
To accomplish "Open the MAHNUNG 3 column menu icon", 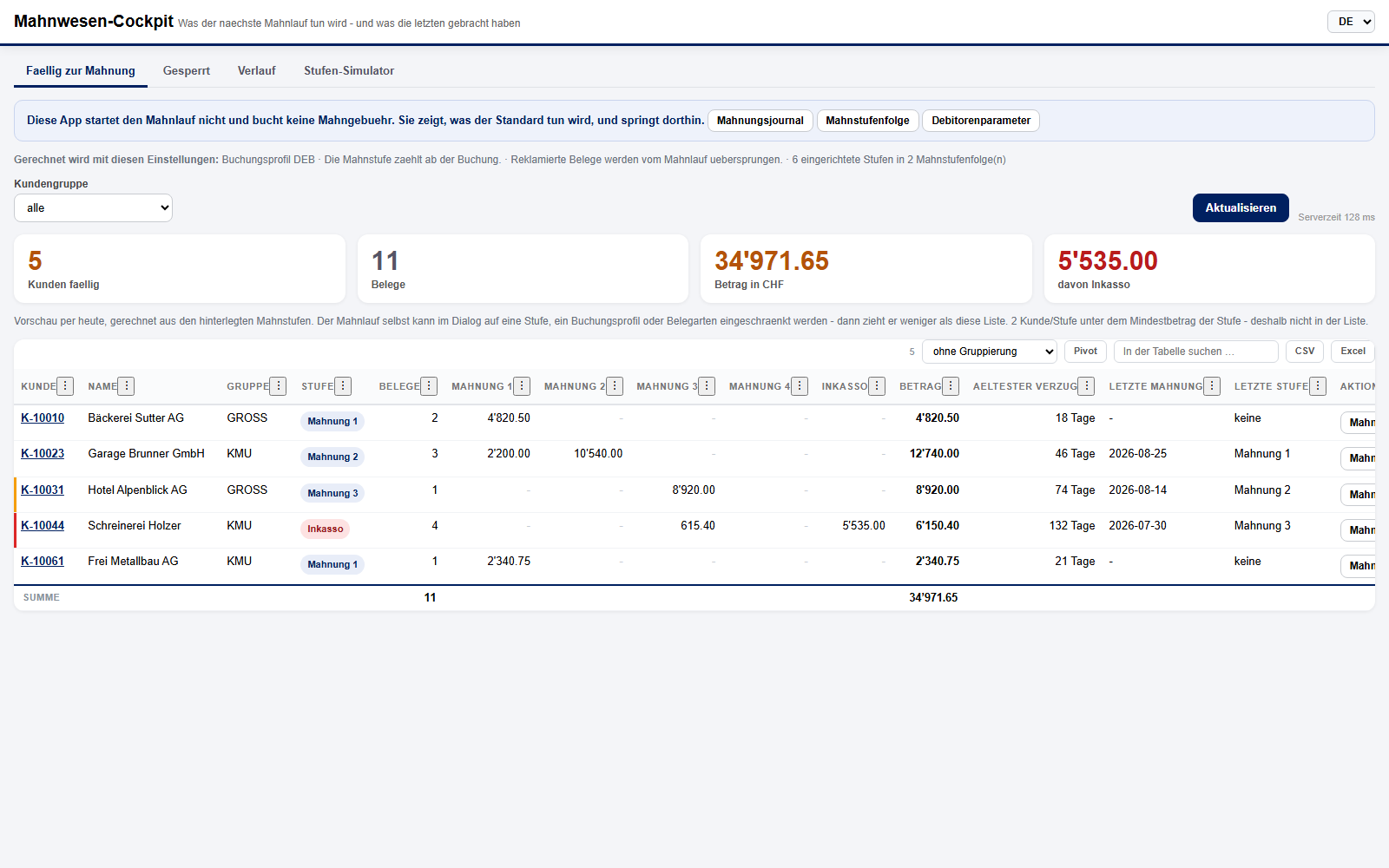I will [707, 386].
